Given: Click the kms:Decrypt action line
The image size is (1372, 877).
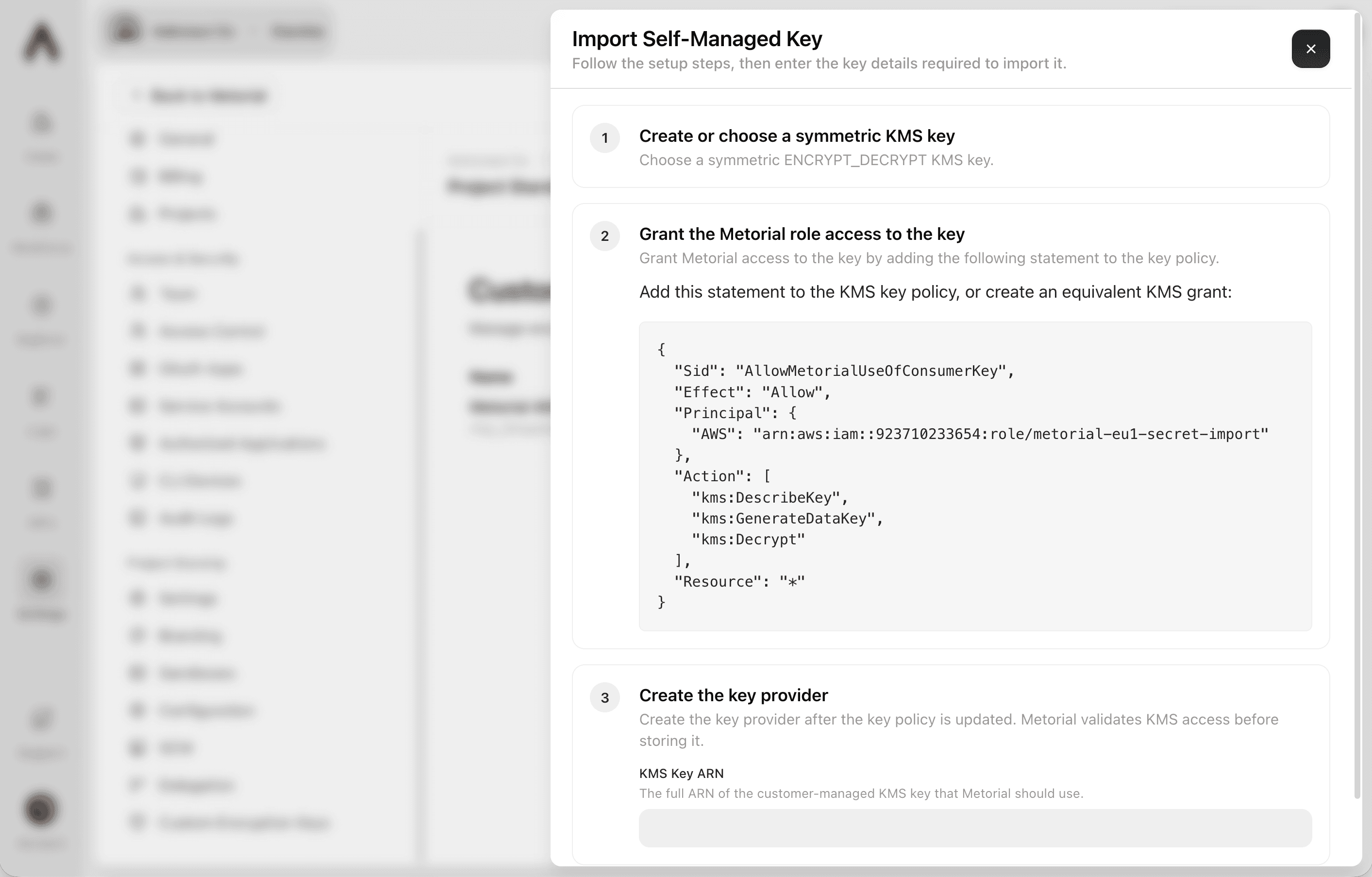Looking at the screenshot, I should click(748, 540).
